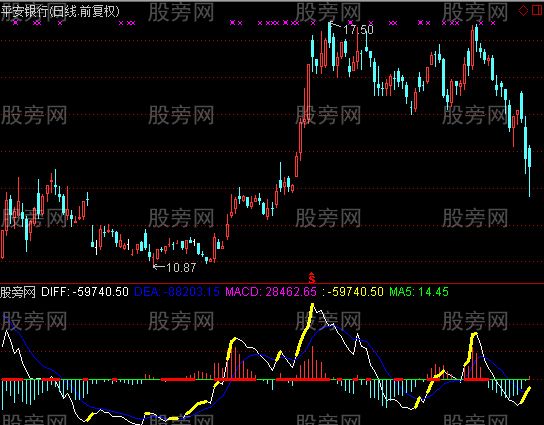Click the chart title 平安银行(日线.前复权)
Image resolution: width=544 pixels, height=425 pixels.
(60, 11)
